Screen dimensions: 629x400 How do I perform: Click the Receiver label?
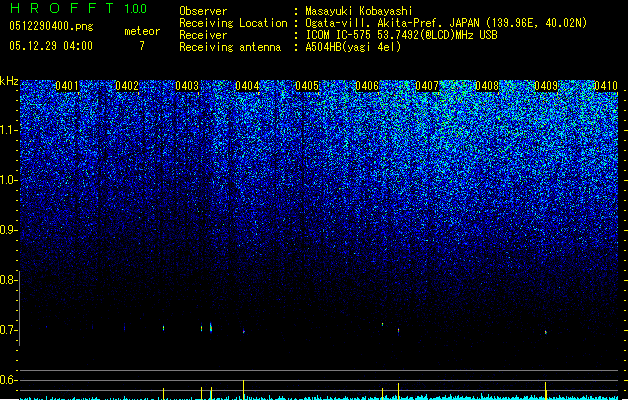pos(203,35)
